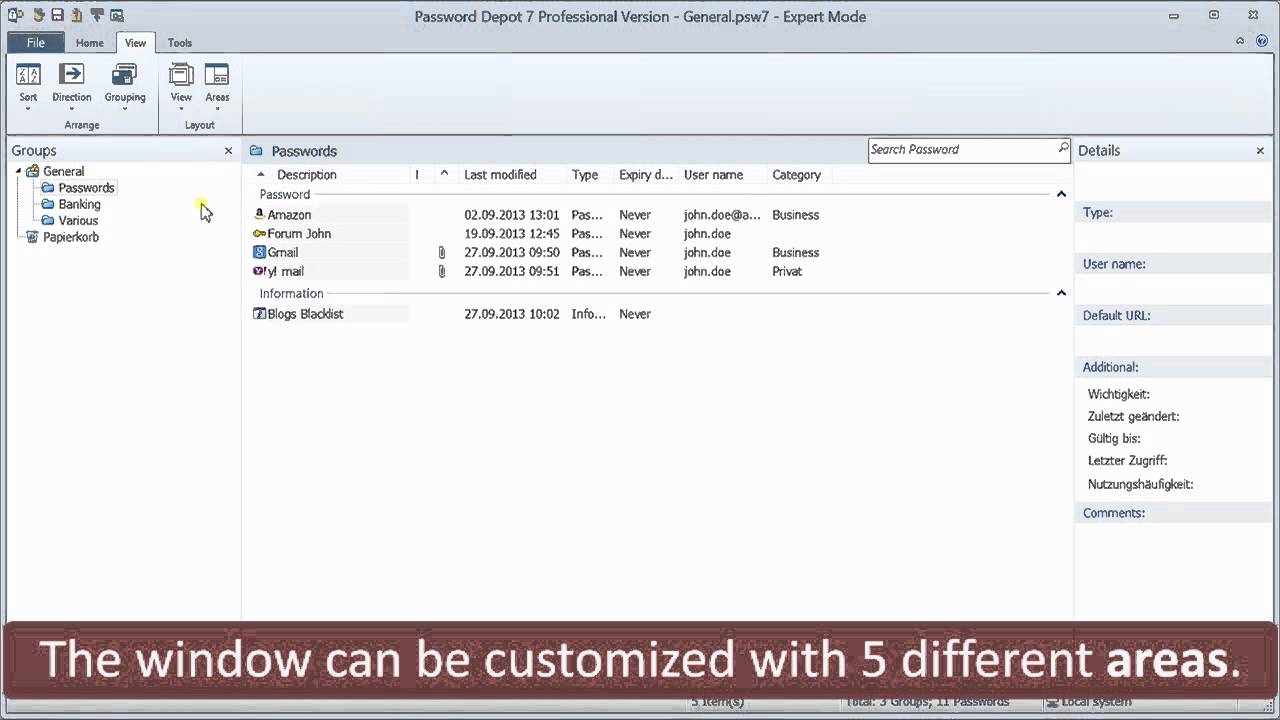
Task: Click the Forum John key icon
Action: pos(259,233)
